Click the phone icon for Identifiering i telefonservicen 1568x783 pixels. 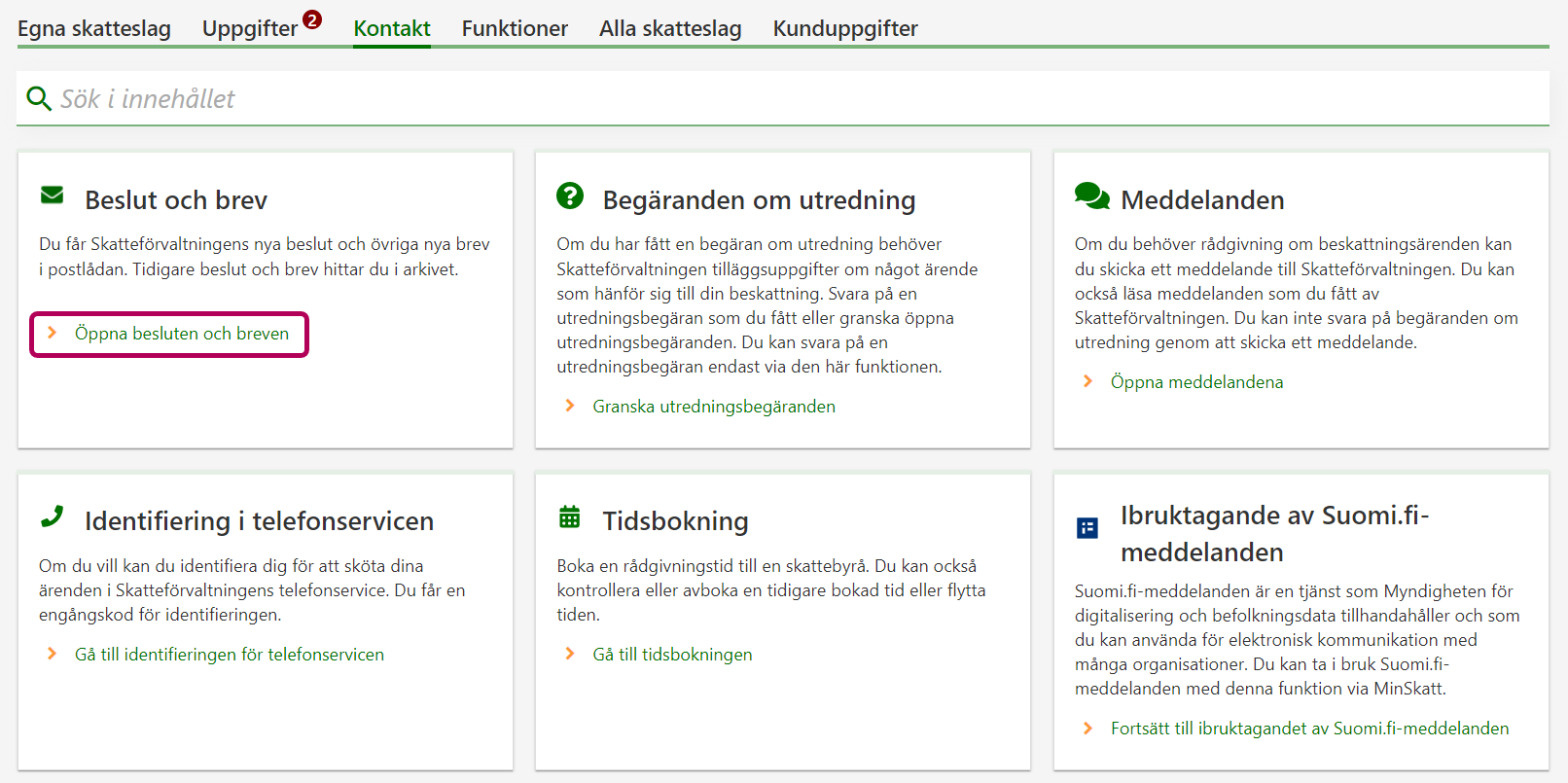tap(53, 516)
